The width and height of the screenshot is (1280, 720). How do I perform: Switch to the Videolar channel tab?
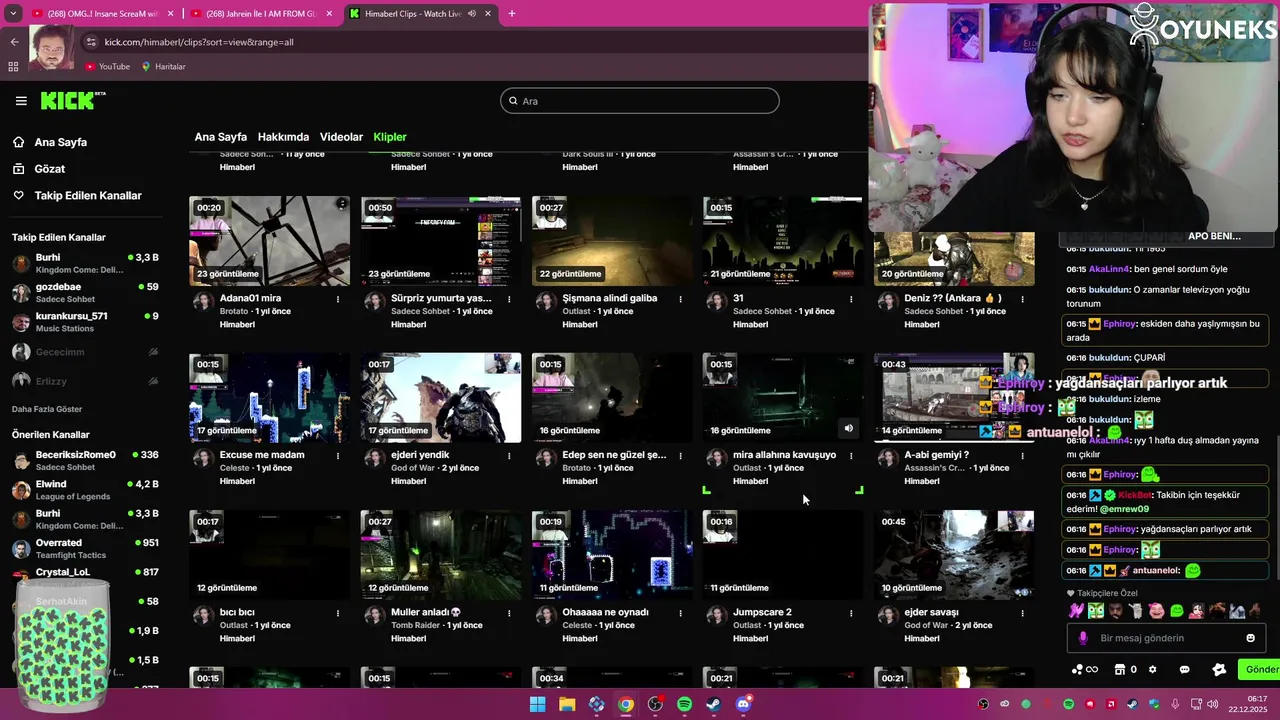(341, 137)
